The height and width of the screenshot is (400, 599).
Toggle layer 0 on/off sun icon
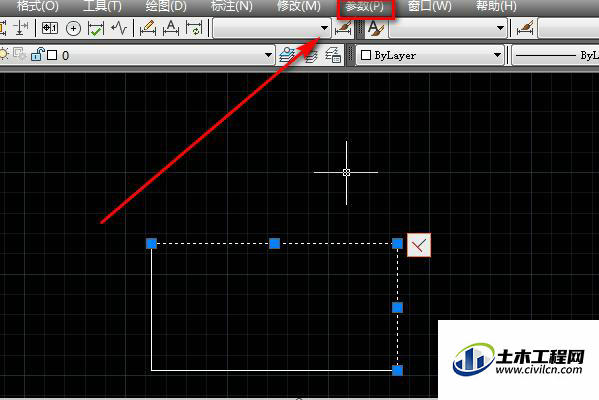4,54
